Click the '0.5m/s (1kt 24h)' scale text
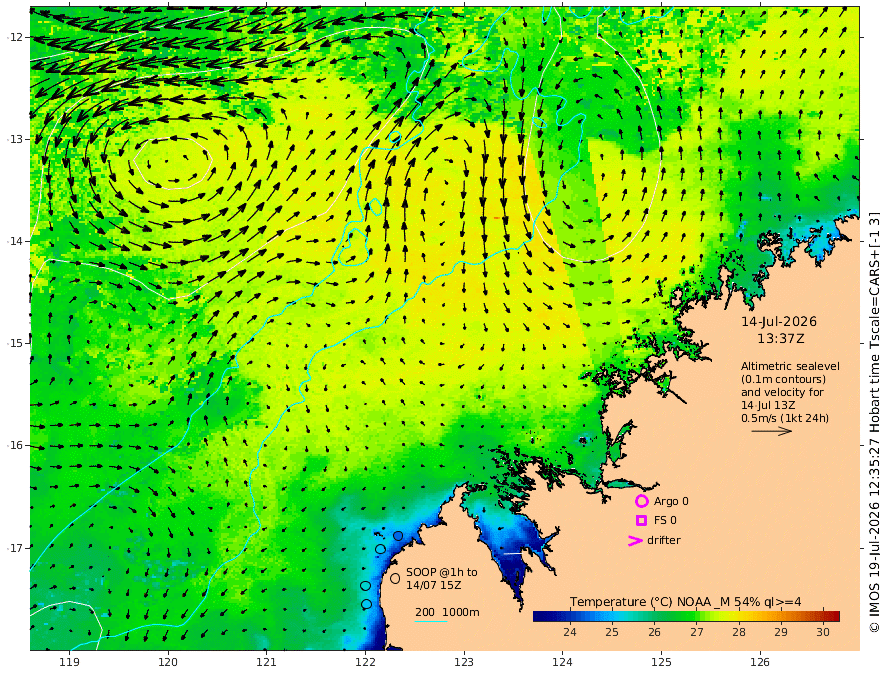Image resolution: width=880 pixels, height=680 pixels. (785, 418)
